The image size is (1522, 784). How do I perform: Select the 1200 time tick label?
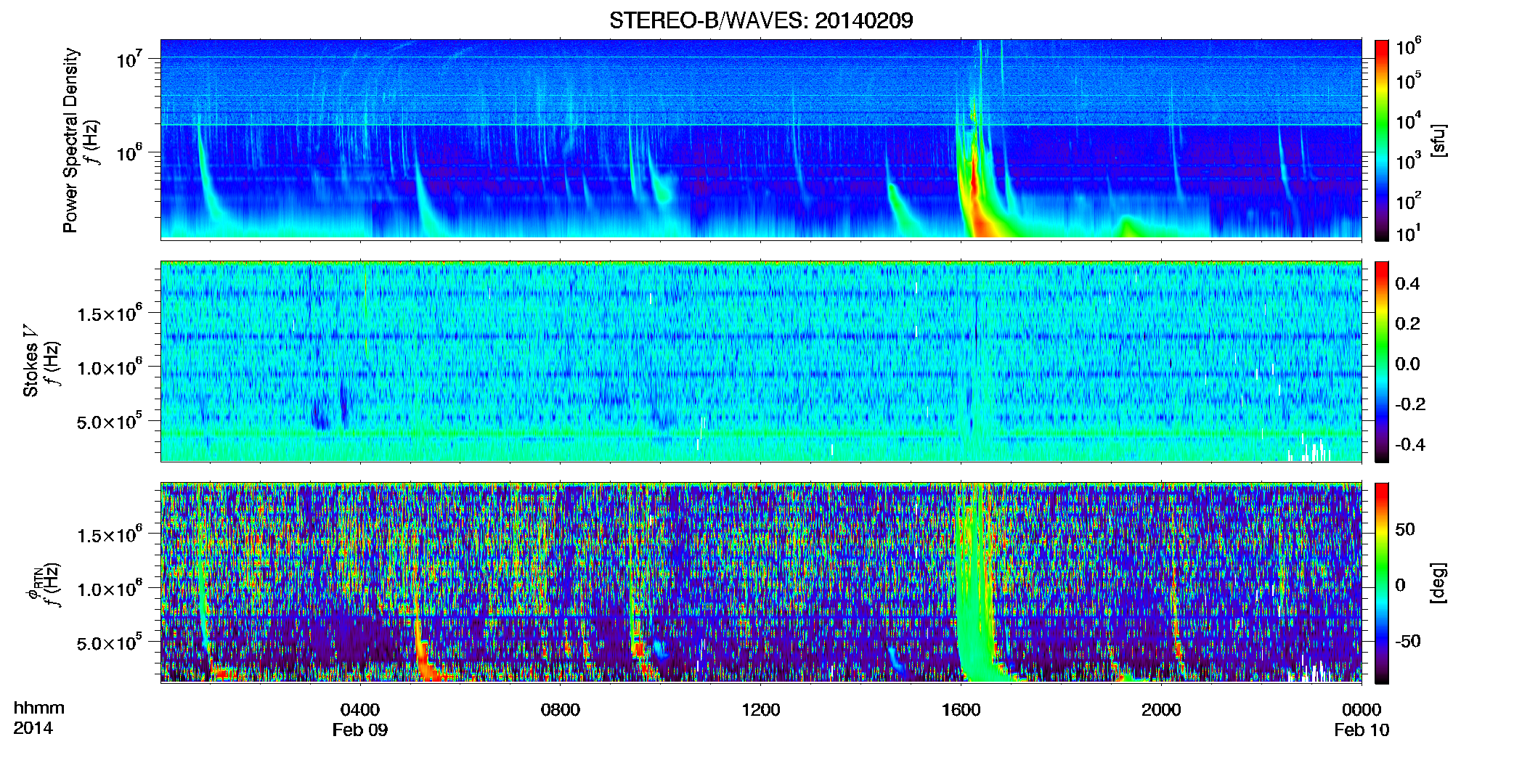(x=761, y=709)
